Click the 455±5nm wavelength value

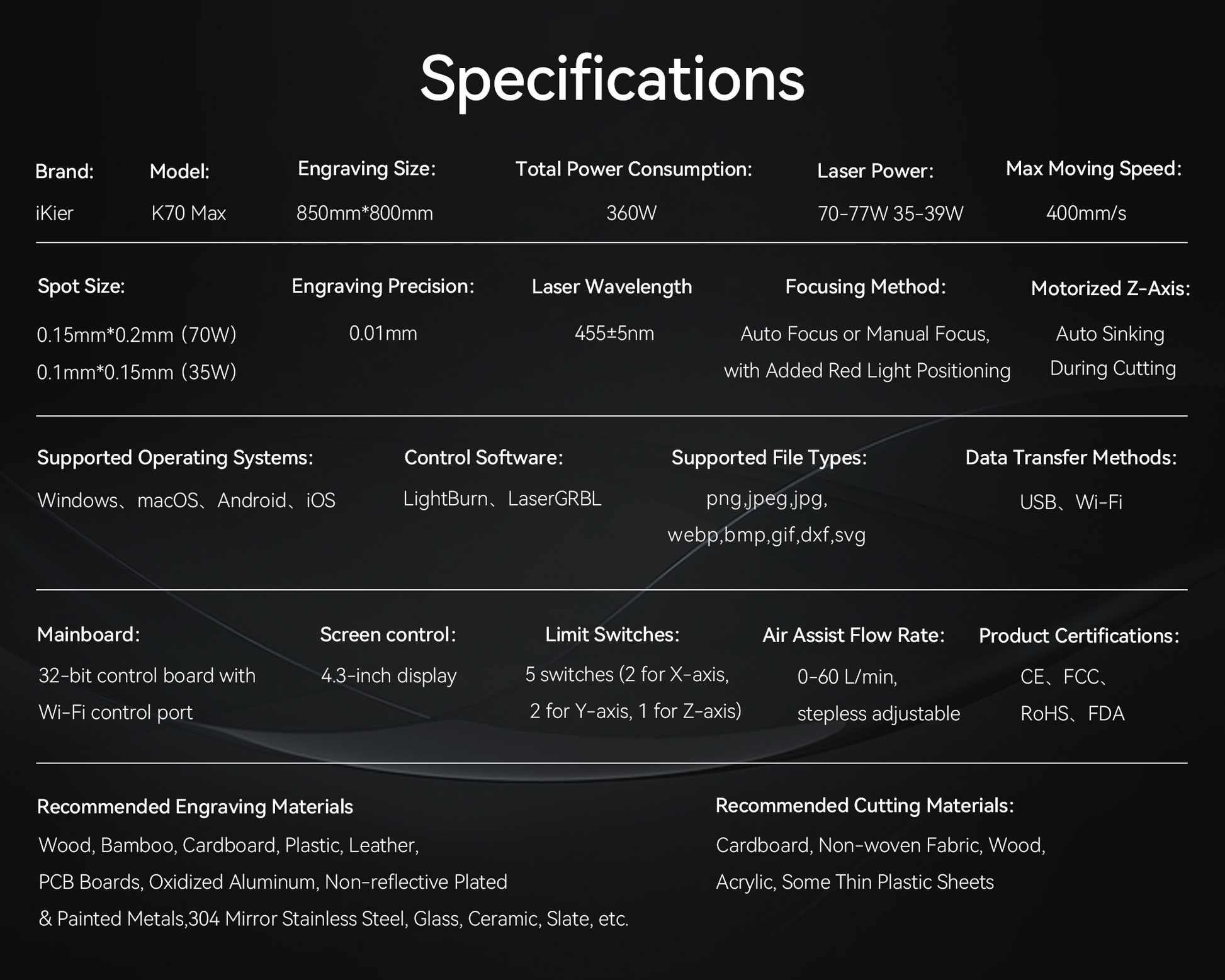tap(614, 333)
